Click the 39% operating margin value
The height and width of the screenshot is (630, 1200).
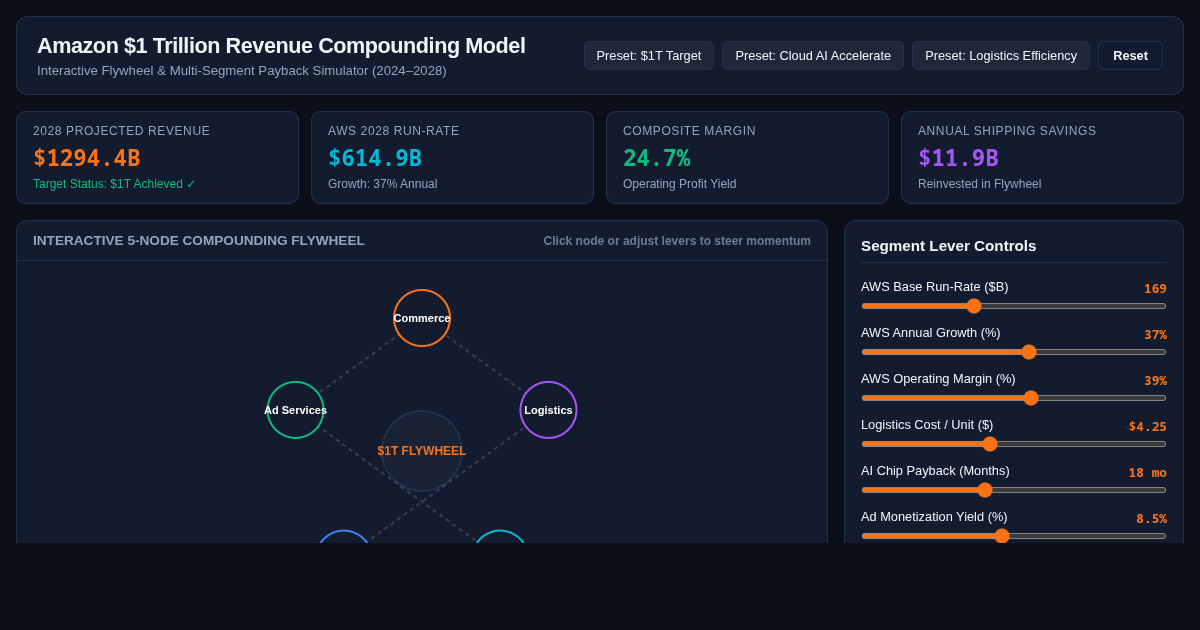(x=1155, y=381)
